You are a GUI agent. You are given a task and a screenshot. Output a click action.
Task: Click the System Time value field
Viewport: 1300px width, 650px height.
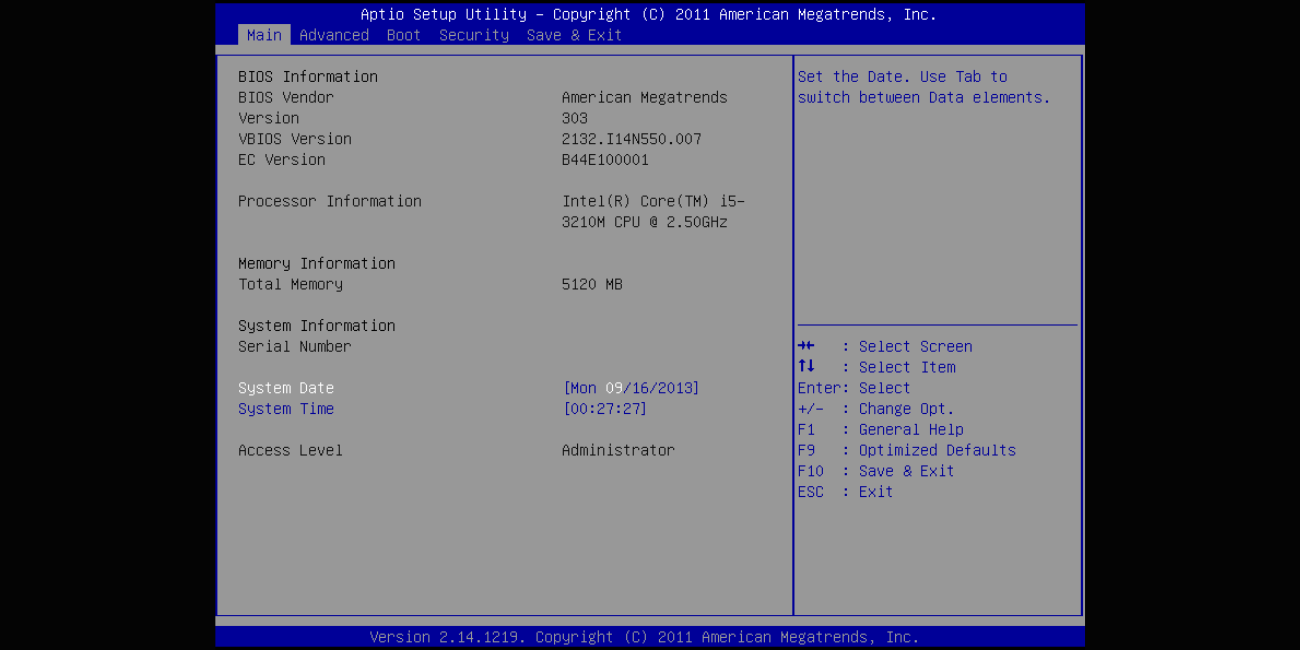pyautogui.click(x=605, y=409)
